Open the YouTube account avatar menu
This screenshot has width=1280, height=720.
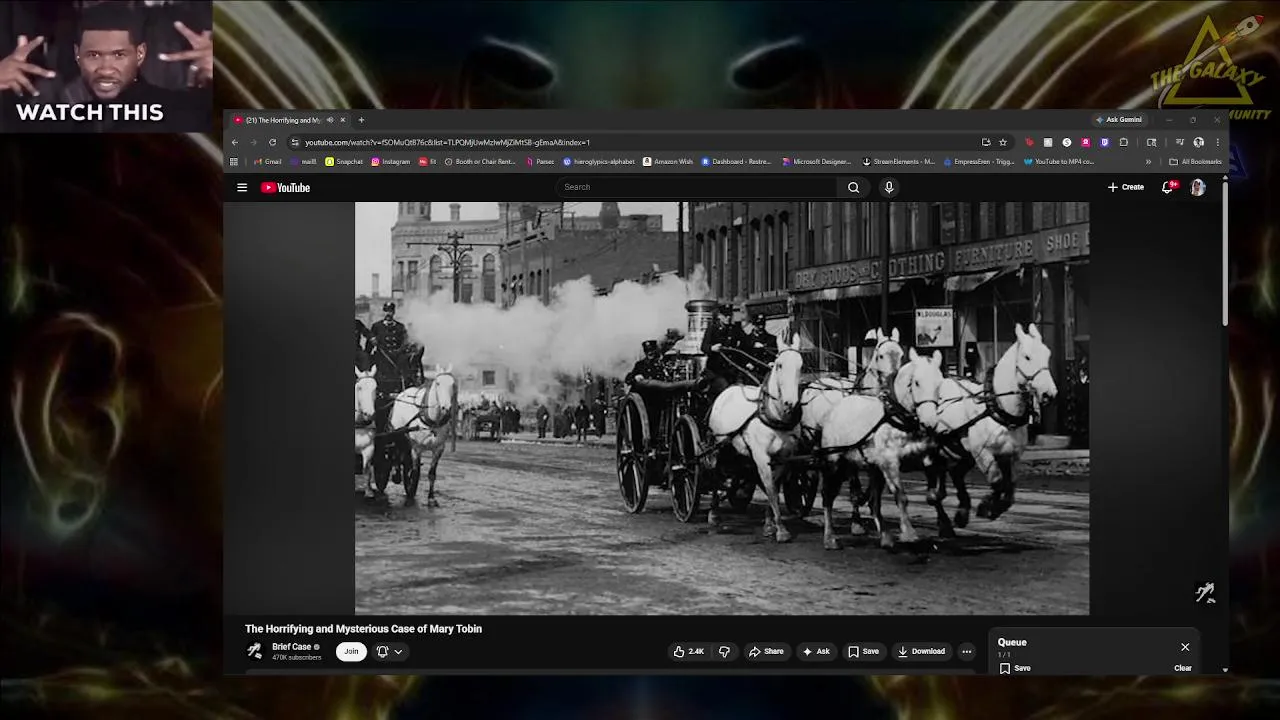pos(1198,187)
